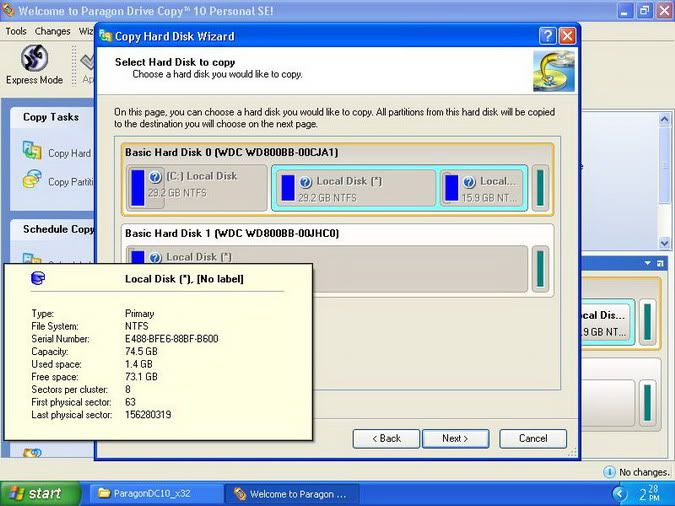Close the Copy Hard Disk Wizard
The height and width of the screenshot is (506, 675).
click(567, 36)
